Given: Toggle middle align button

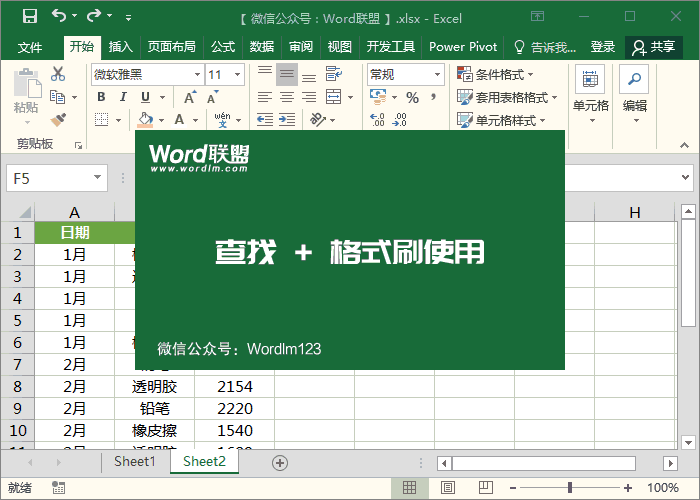Looking at the screenshot, I should click(287, 74).
